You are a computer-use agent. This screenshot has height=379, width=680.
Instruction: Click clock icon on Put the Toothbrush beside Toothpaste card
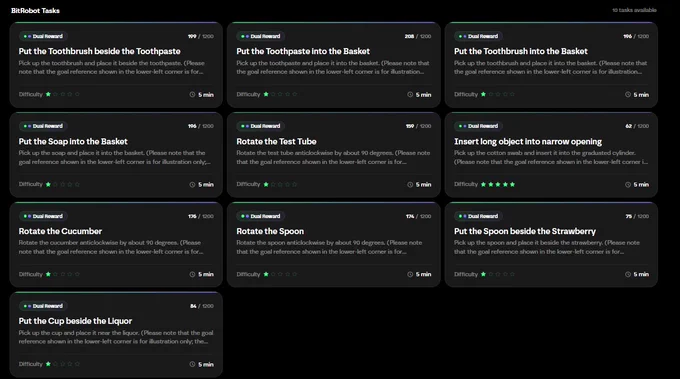click(x=192, y=95)
